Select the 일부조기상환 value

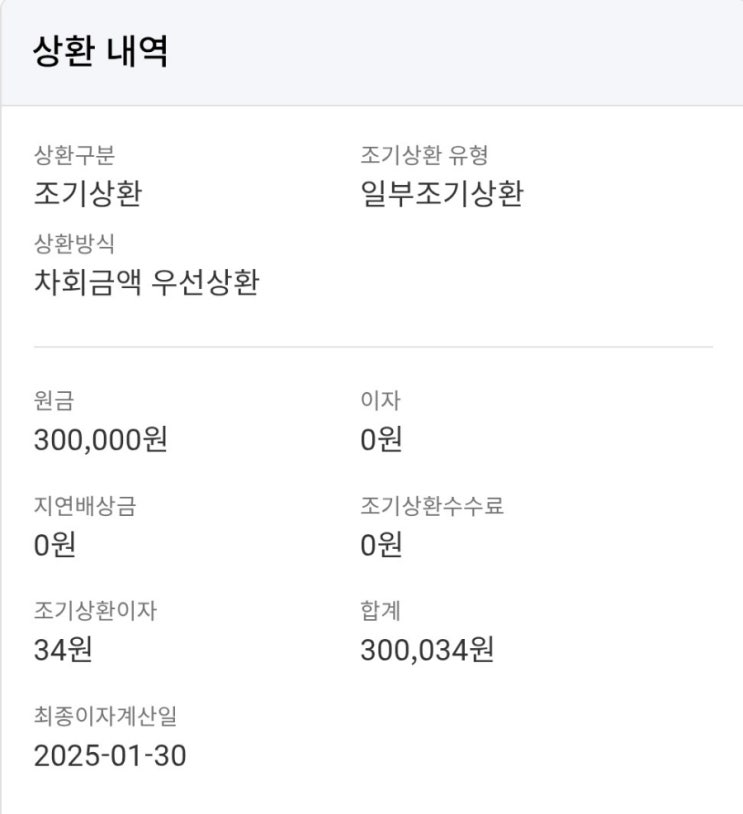(442, 194)
